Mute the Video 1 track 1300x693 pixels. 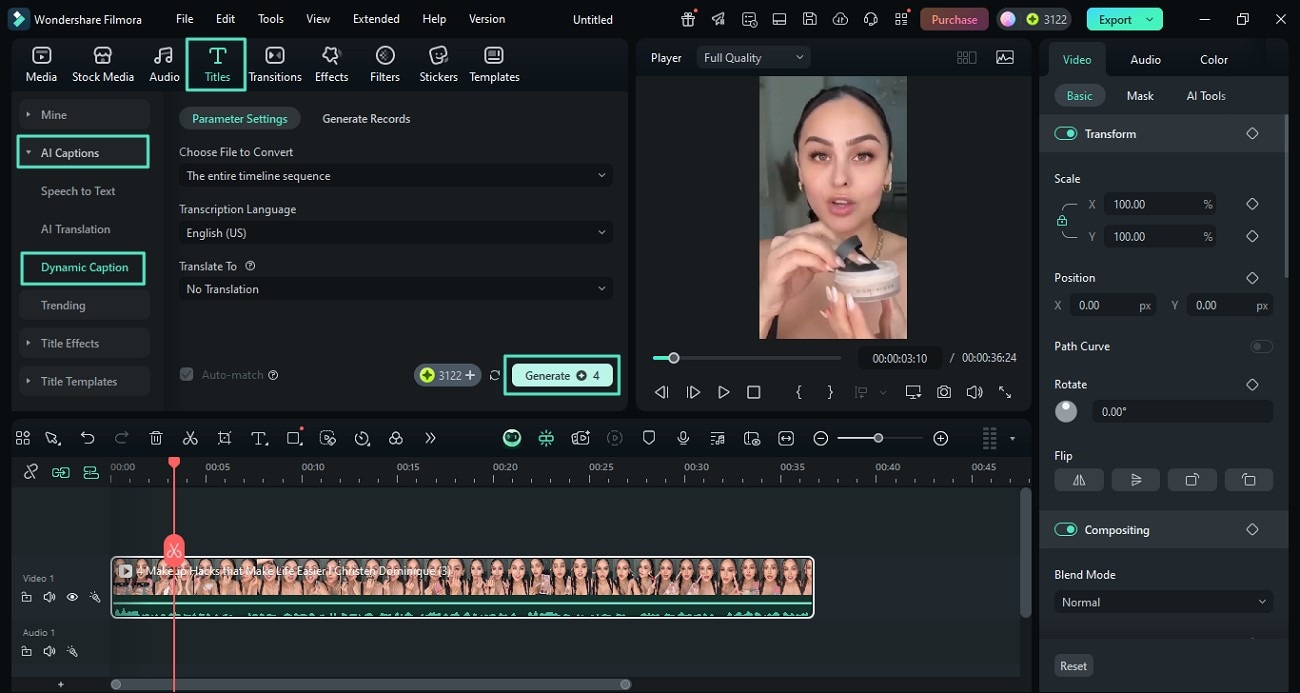pos(49,597)
